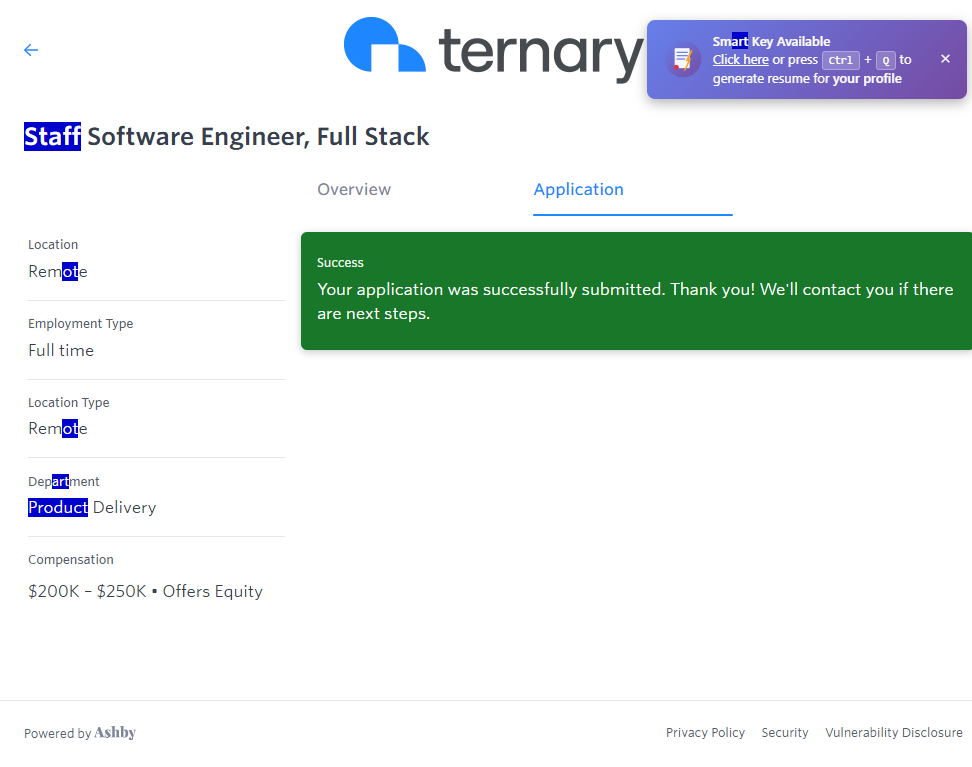Screen dimensions: 972x767
Task: Click the ternary wordmark text
Action: point(540,52)
